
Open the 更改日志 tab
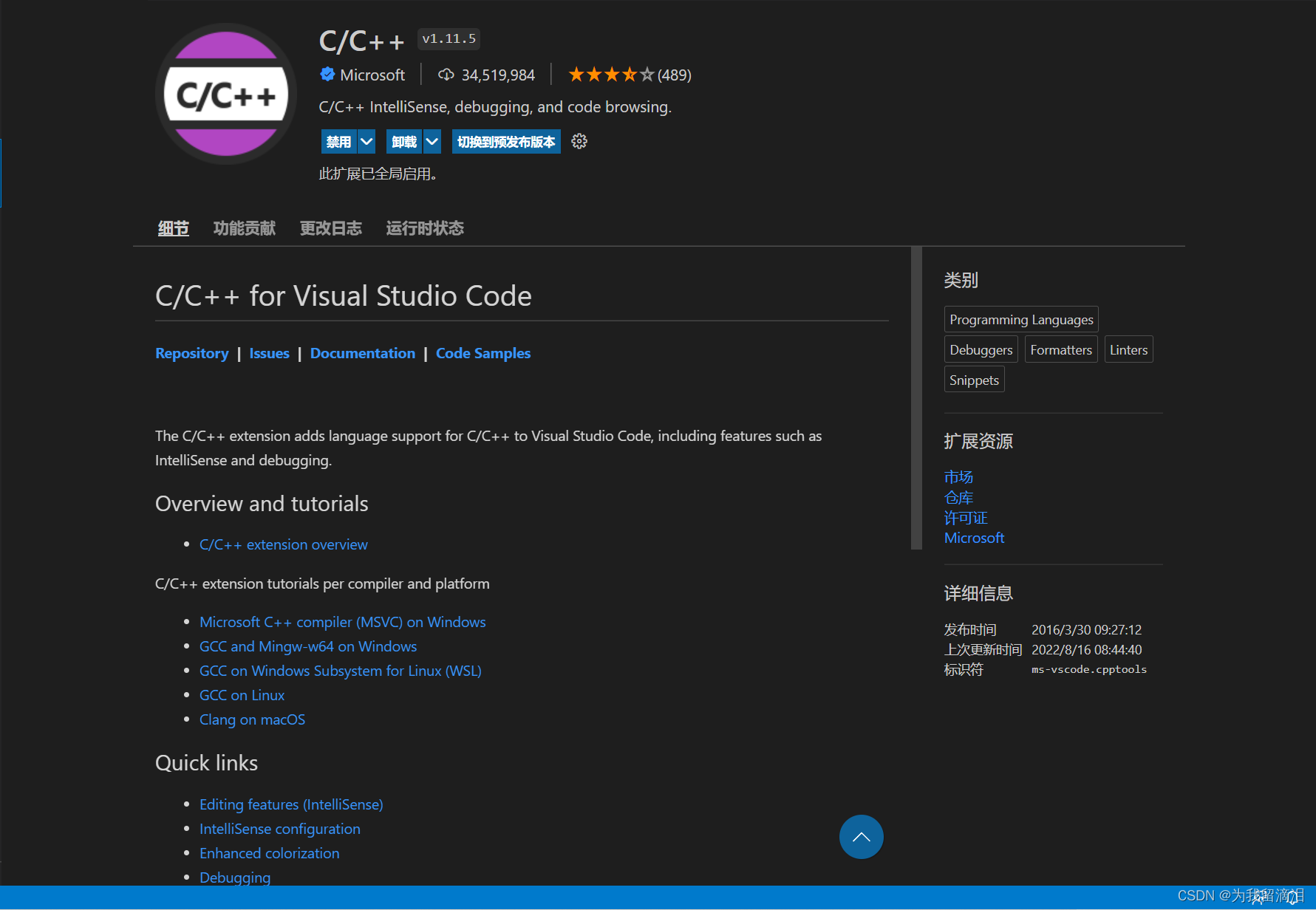[331, 228]
